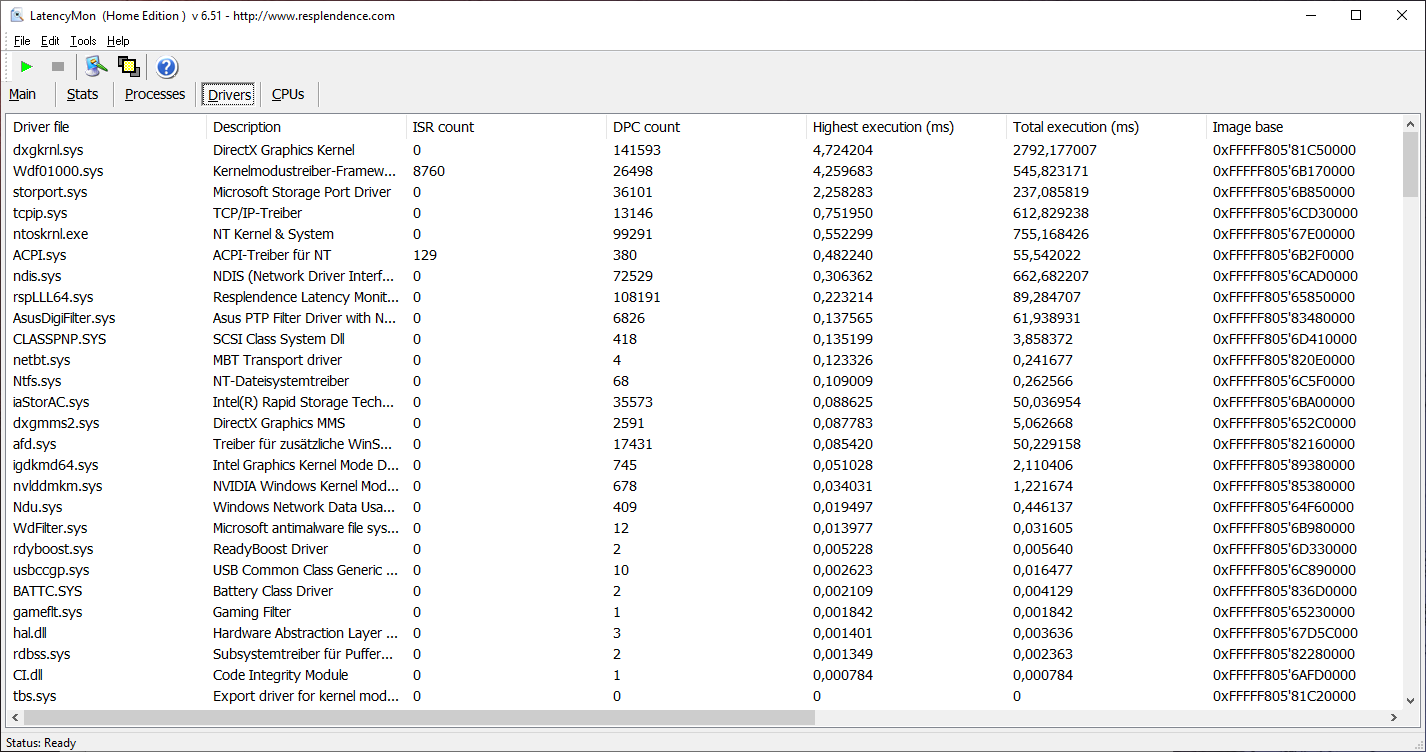This screenshot has width=1426, height=752.
Task: Sort by the ISR count column header
Action: click(x=506, y=127)
